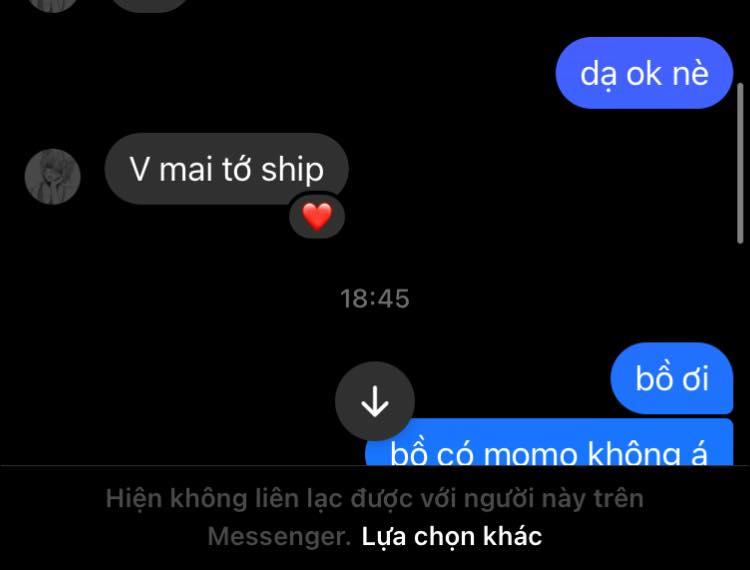The height and width of the screenshot is (570, 750).
Task: Open the red heart reaction
Action: coord(317,217)
